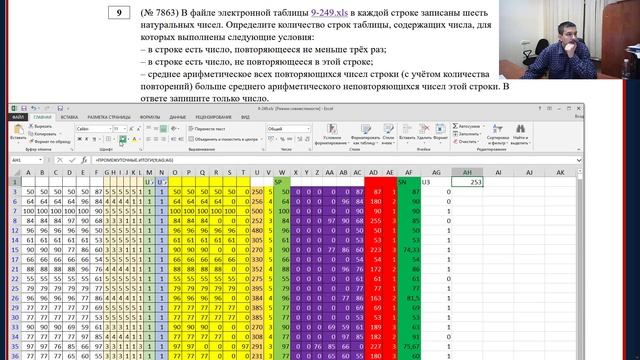Viewport: 640px width, 360px height.
Task: Toggle middle vertical alignment in ribbon
Action: (x=156, y=129)
